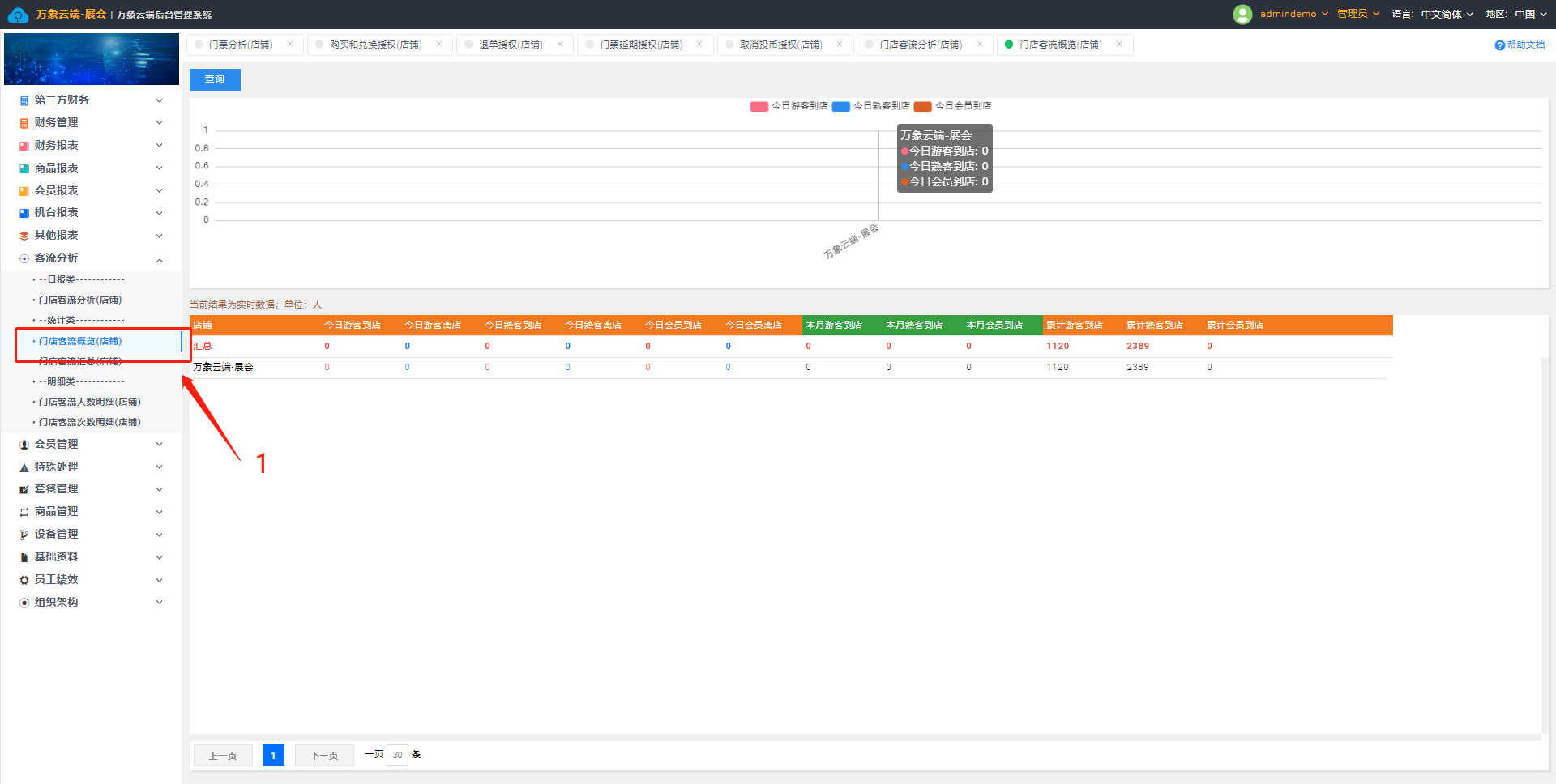1556x784 pixels.
Task: Click the 累计游客到店 column header
Action: (x=1075, y=326)
